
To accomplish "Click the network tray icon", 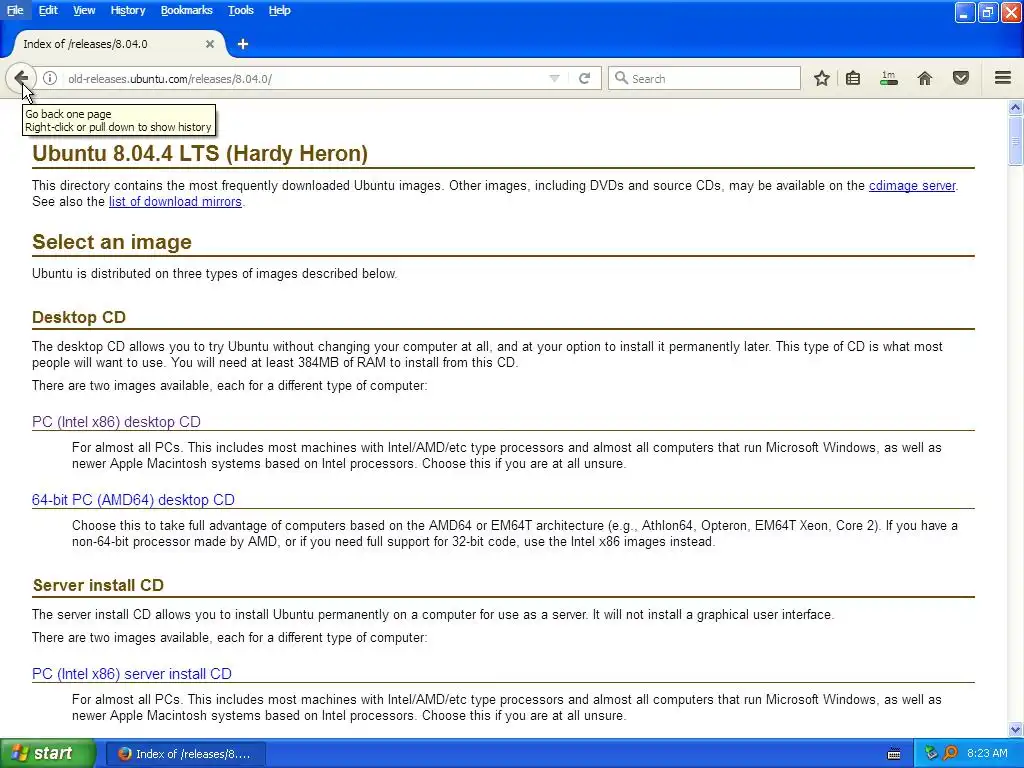I will [x=931, y=753].
